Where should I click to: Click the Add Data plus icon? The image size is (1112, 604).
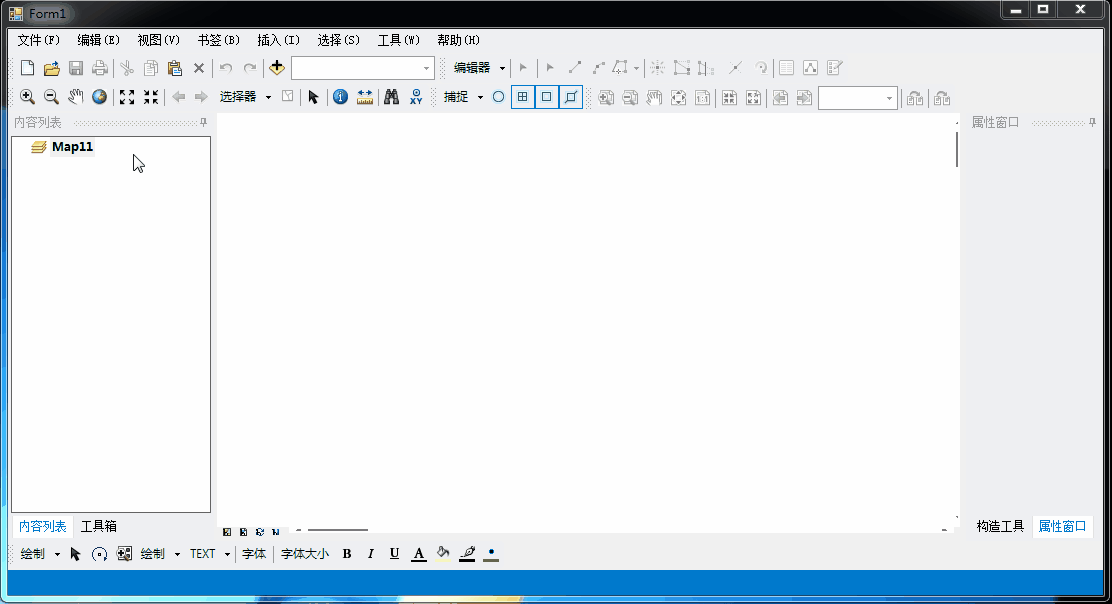pos(277,68)
